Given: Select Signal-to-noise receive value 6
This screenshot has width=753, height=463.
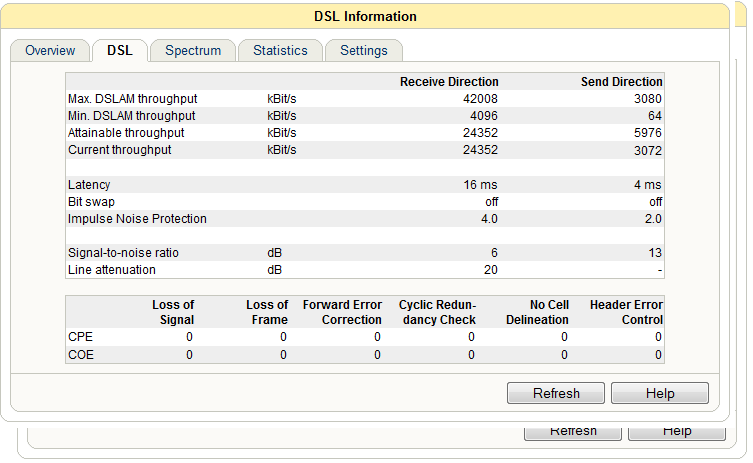Looking at the screenshot, I should point(494,253).
